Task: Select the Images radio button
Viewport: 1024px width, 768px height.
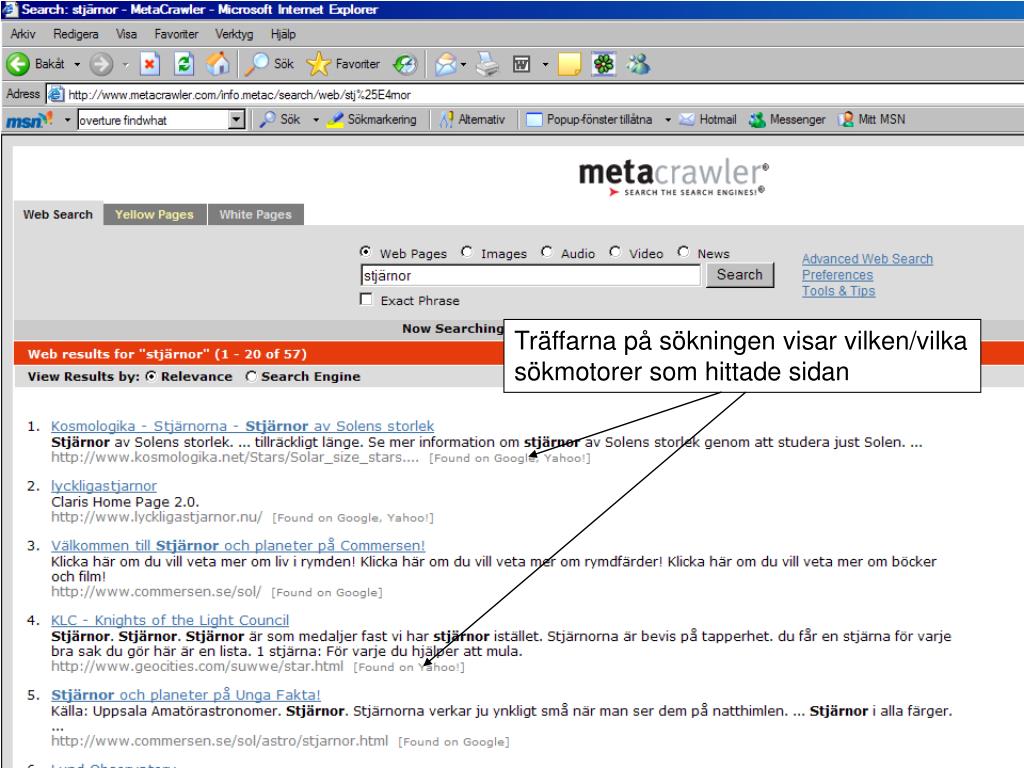Action: coord(466,251)
